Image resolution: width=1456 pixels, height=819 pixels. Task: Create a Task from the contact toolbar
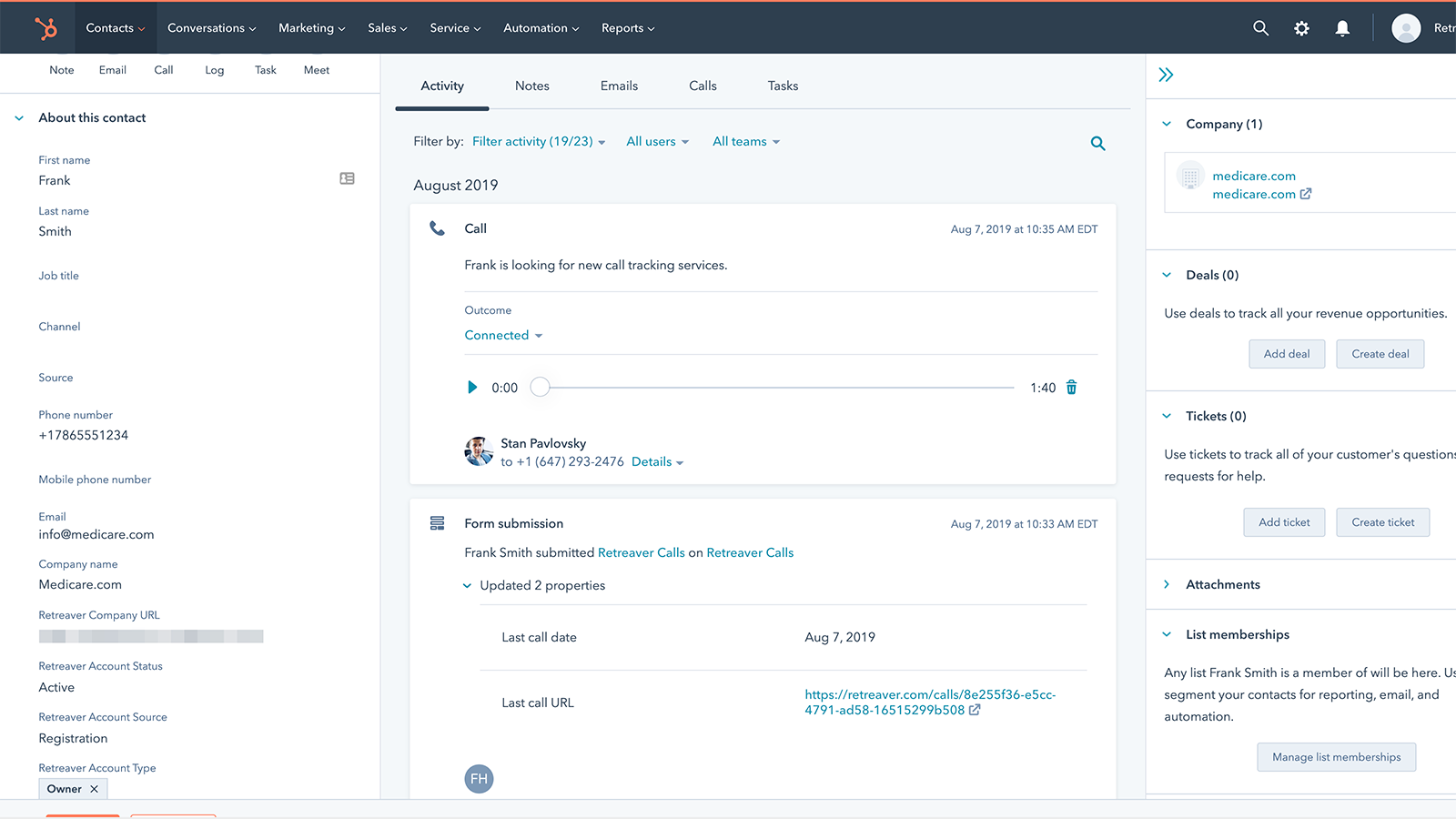265,69
